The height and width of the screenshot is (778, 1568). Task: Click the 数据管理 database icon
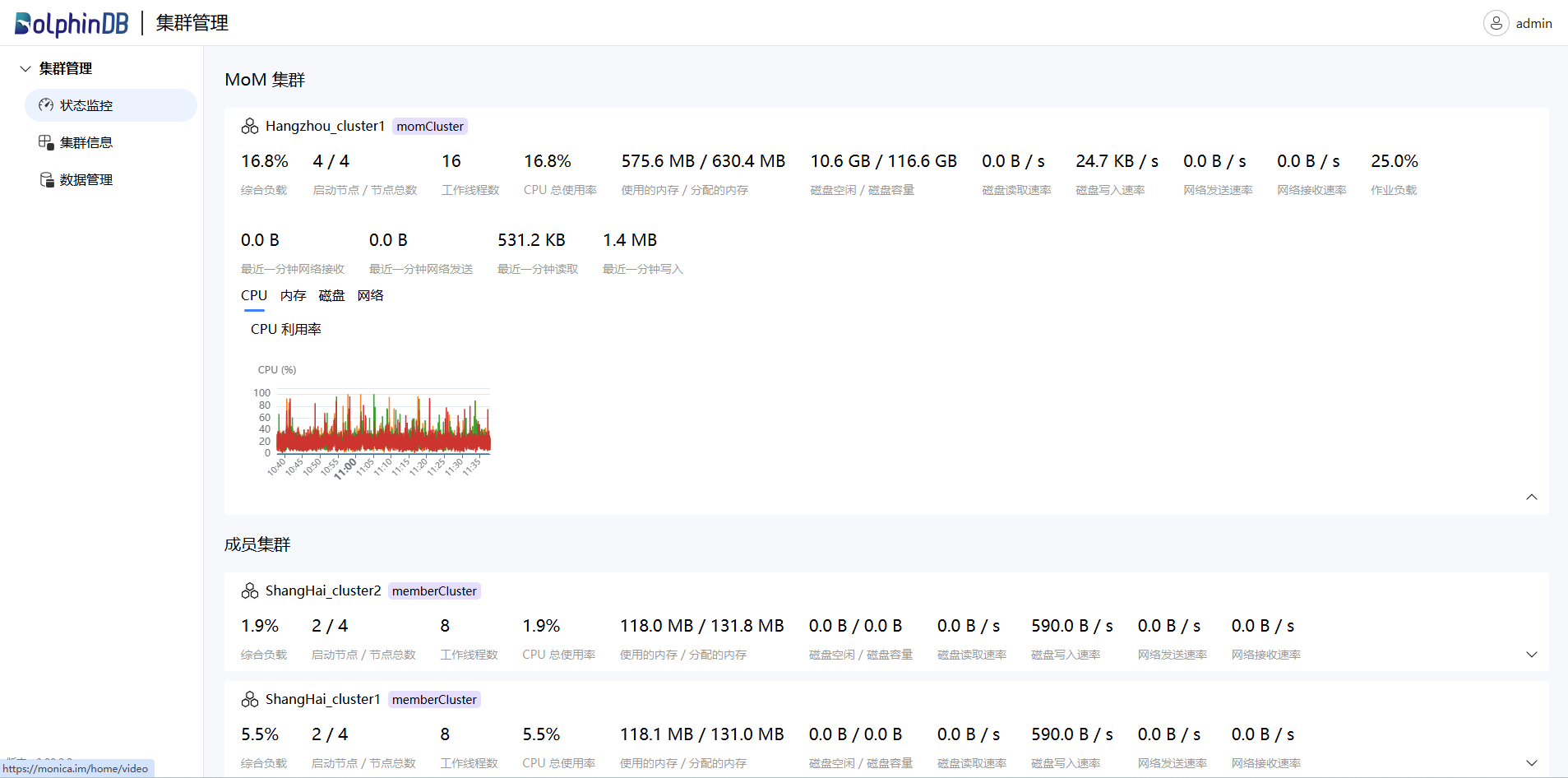pyautogui.click(x=47, y=179)
